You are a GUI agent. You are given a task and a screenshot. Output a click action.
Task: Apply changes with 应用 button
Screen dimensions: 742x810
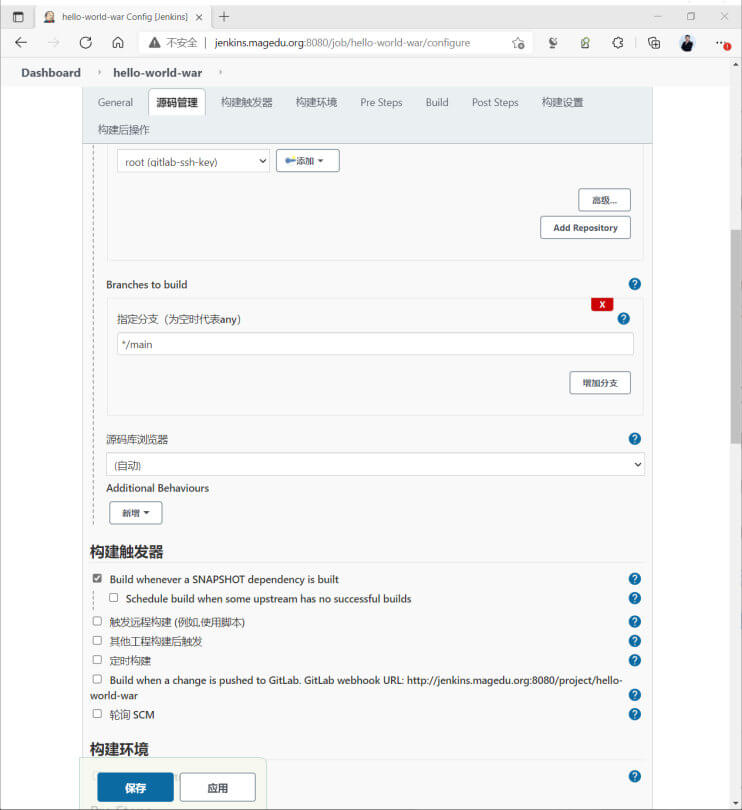click(218, 787)
